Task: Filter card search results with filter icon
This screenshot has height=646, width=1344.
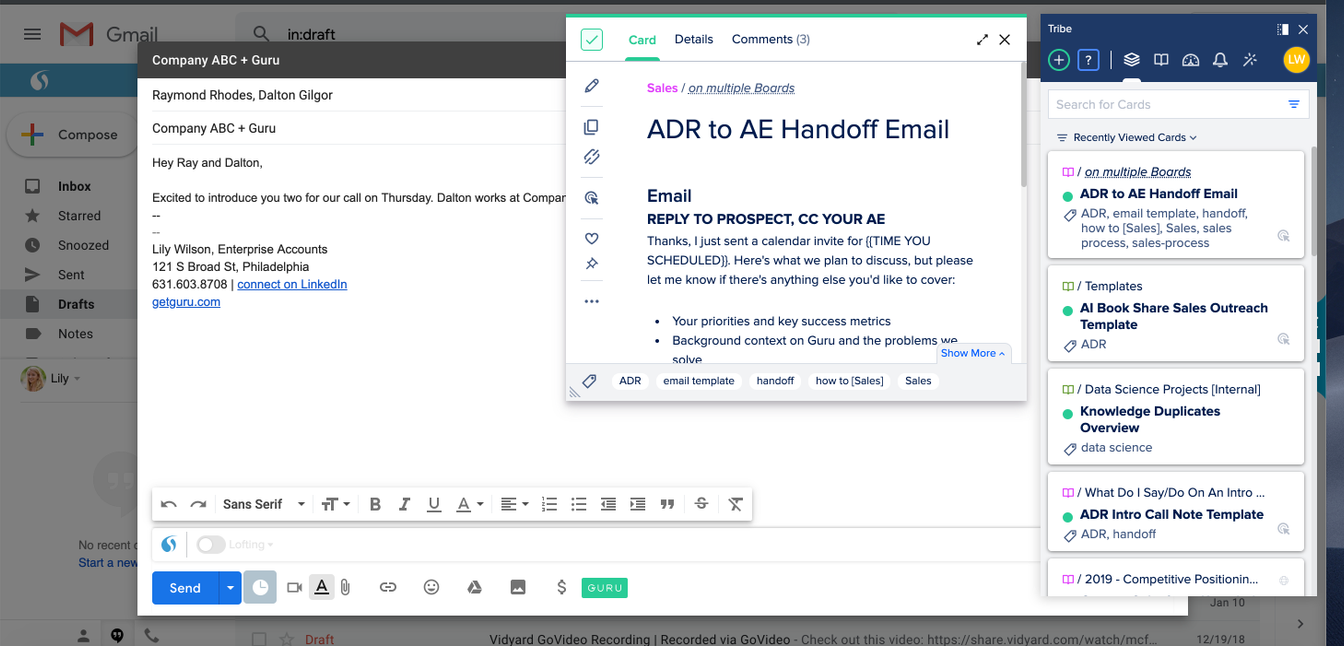Action: [x=1294, y=104]
